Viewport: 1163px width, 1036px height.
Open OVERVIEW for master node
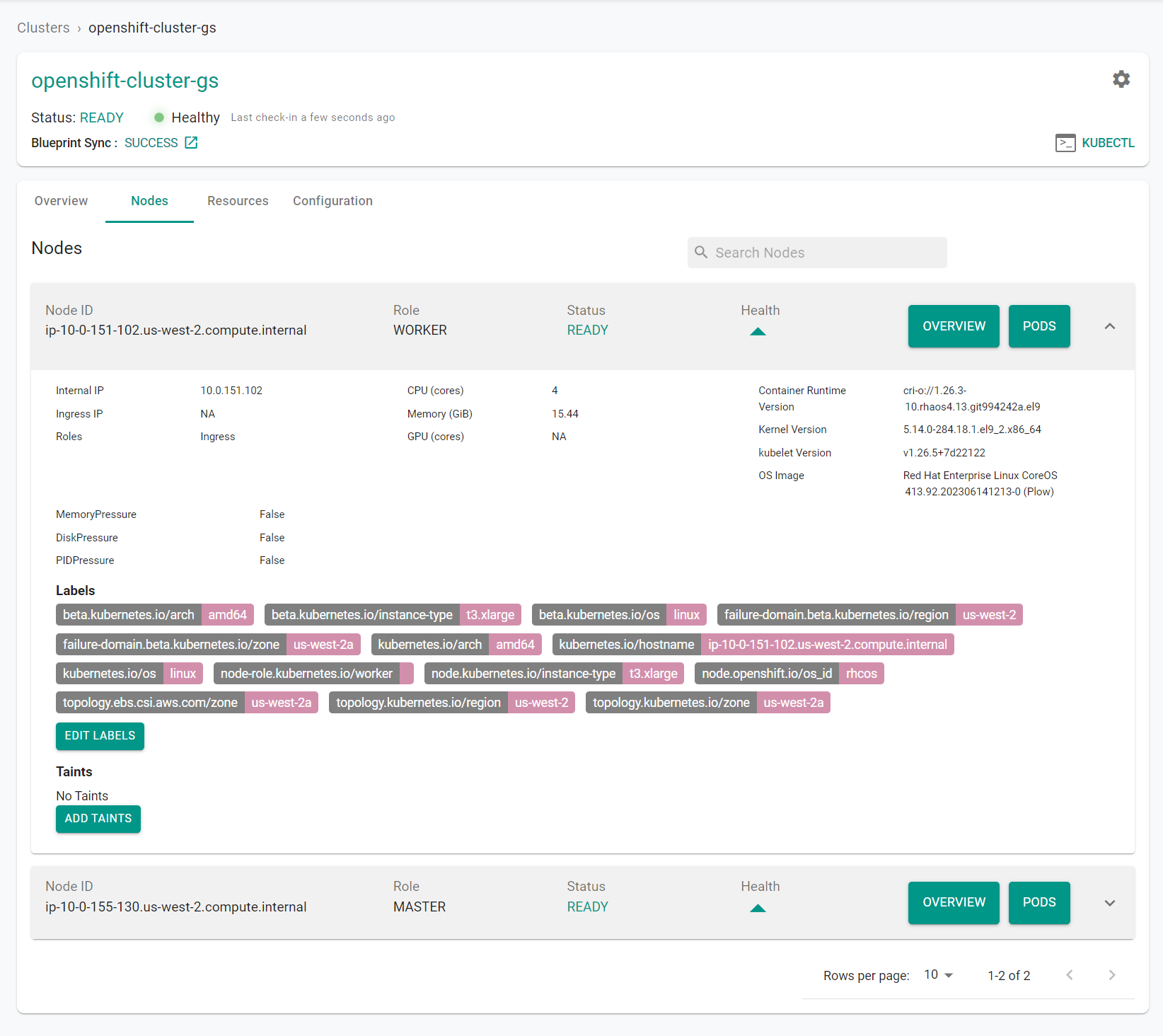tap(954, 902)
